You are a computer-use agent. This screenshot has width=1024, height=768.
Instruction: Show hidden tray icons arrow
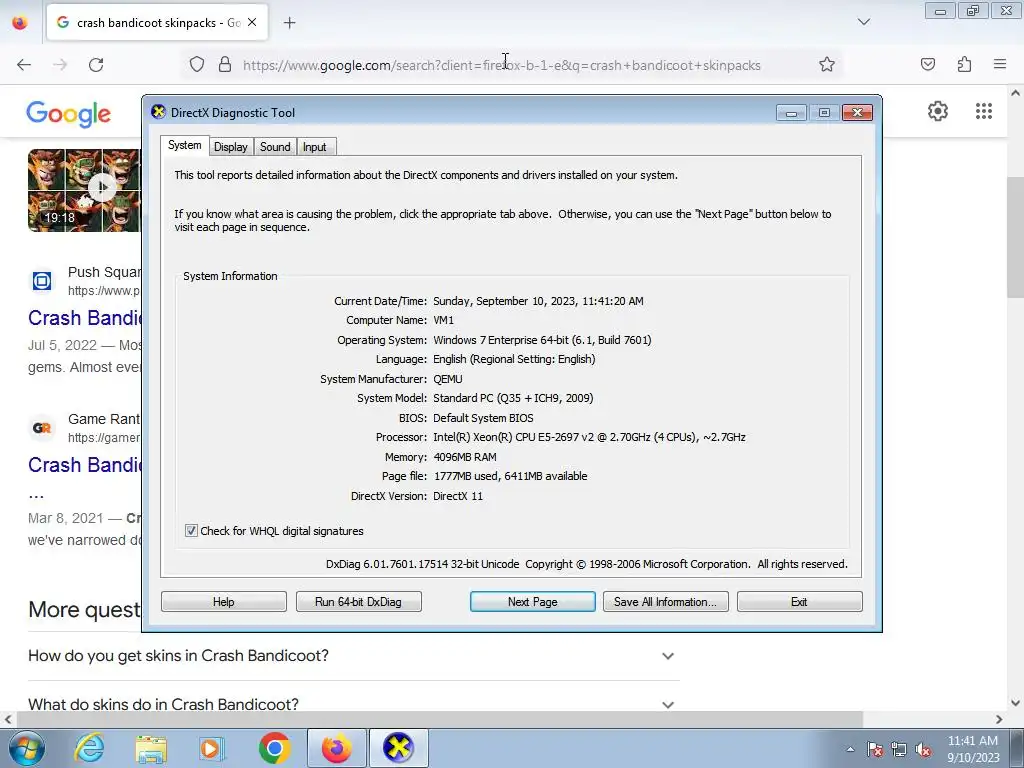[850, 749]
